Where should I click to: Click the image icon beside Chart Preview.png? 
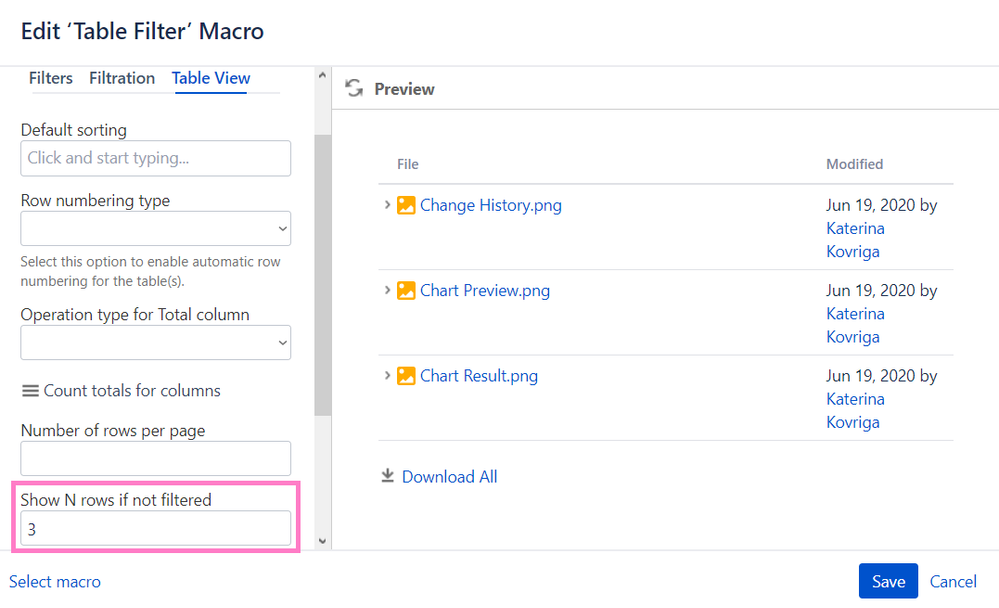[x=406, y=291]
